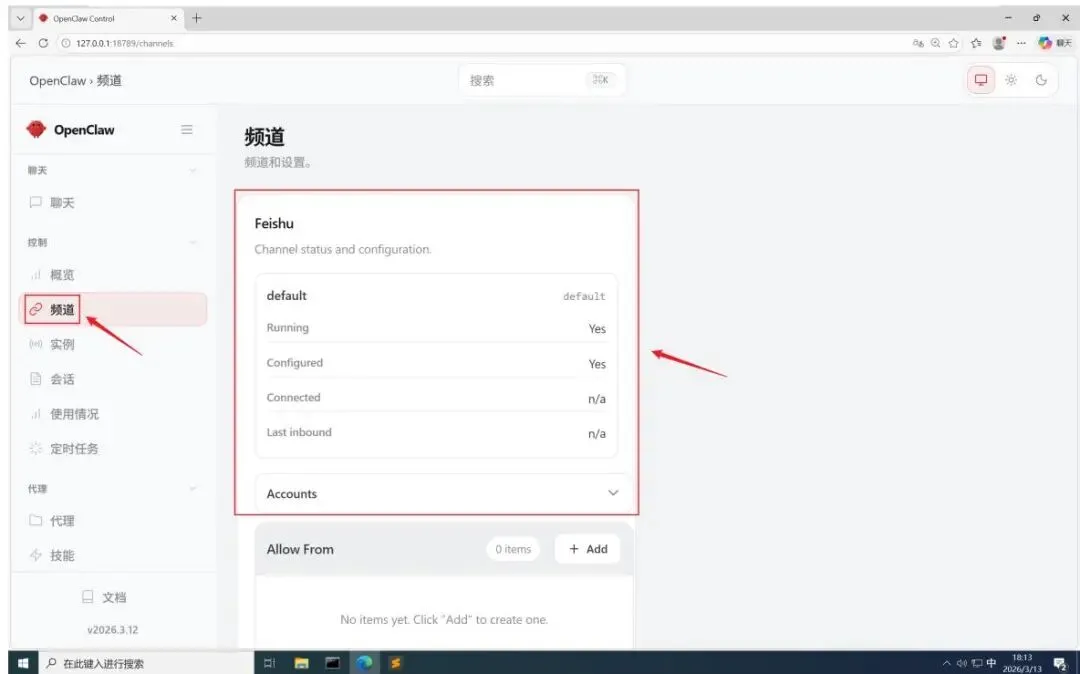Click the browser zoom magnifier icon

click(x=935, y=43)
